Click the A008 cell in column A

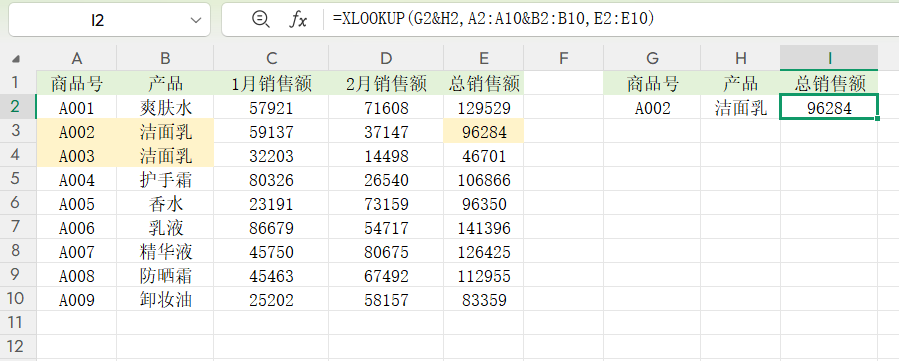click(x=77, y=276)
